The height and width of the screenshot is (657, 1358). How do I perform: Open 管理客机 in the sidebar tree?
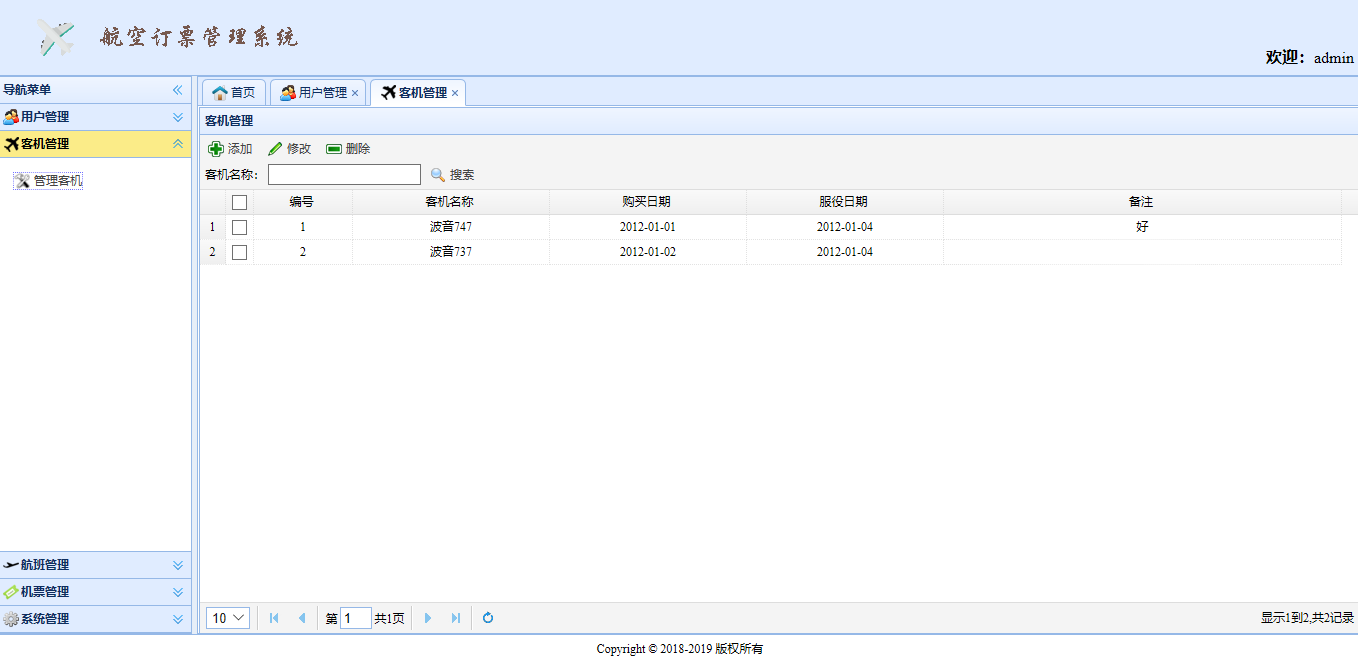[x=58, y=181]
